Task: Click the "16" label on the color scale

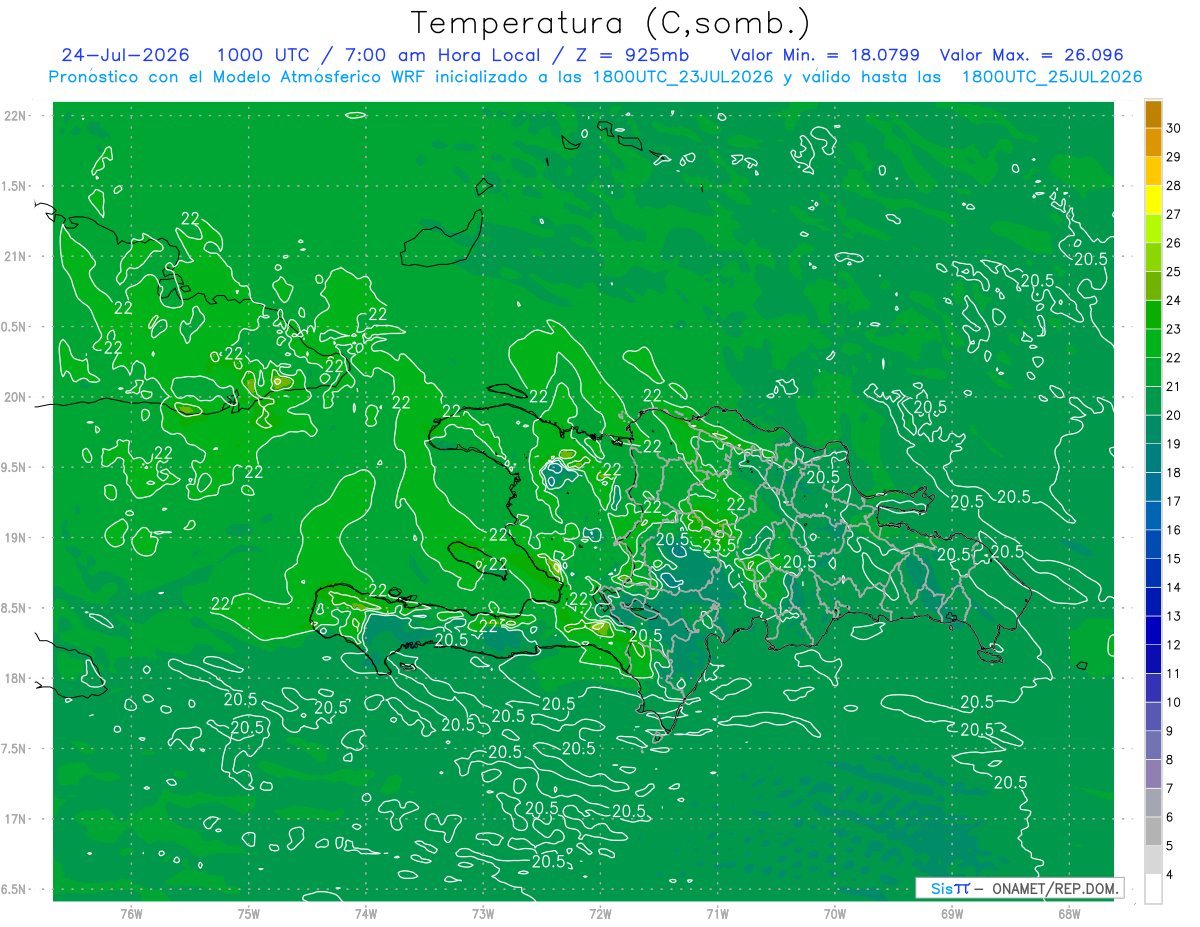Action: 1174,530
